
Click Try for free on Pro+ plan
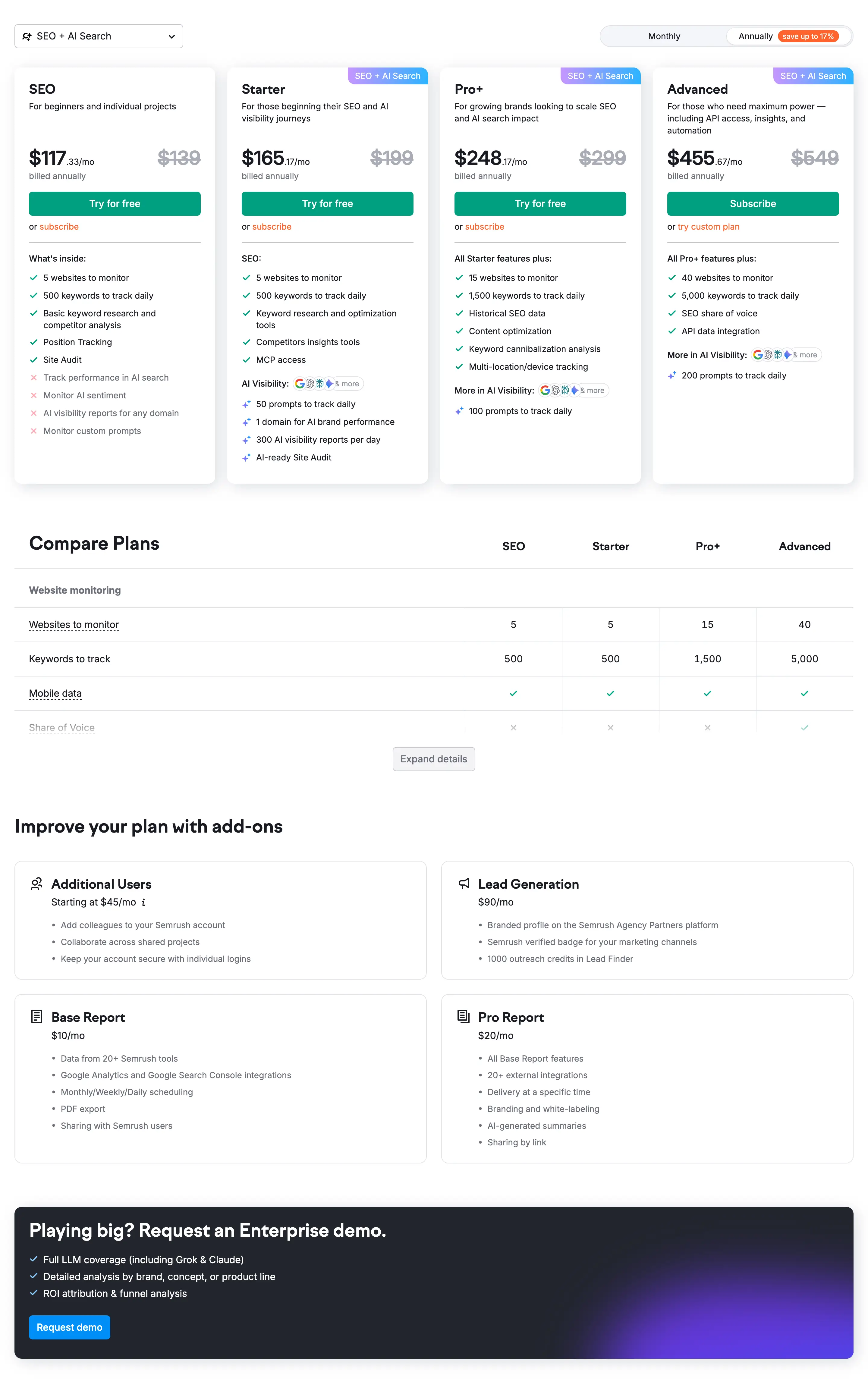point(540,204)
